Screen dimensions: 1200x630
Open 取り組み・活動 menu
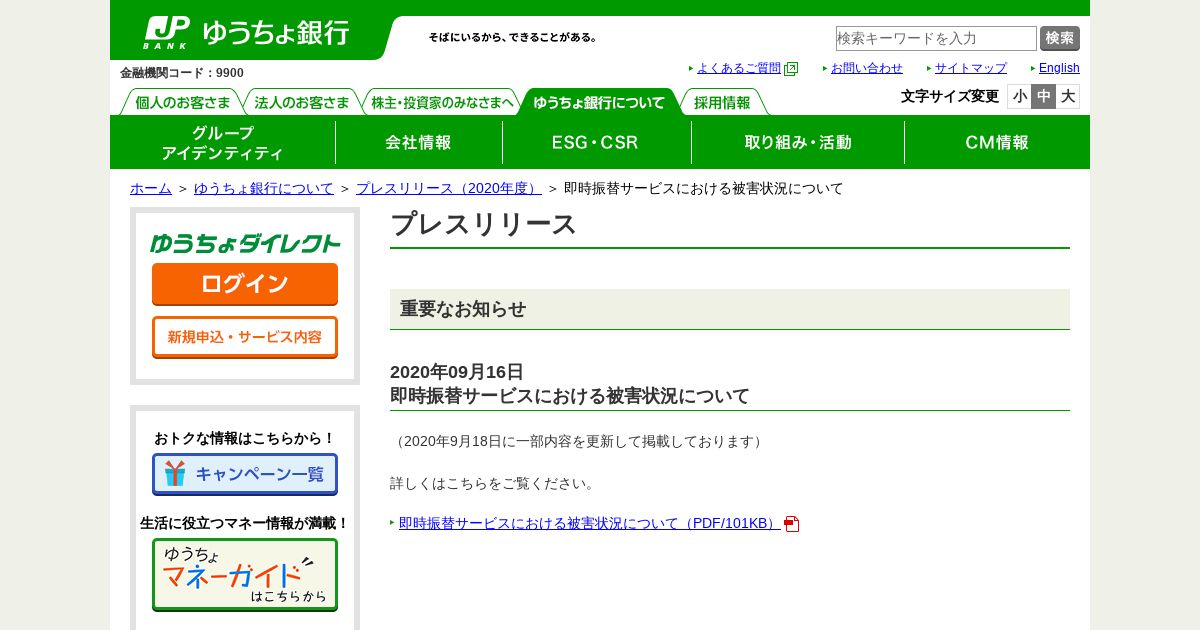[798, 143]
